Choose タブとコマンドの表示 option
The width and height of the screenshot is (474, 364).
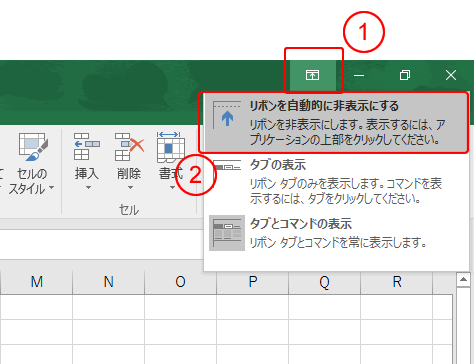point(336,233)
